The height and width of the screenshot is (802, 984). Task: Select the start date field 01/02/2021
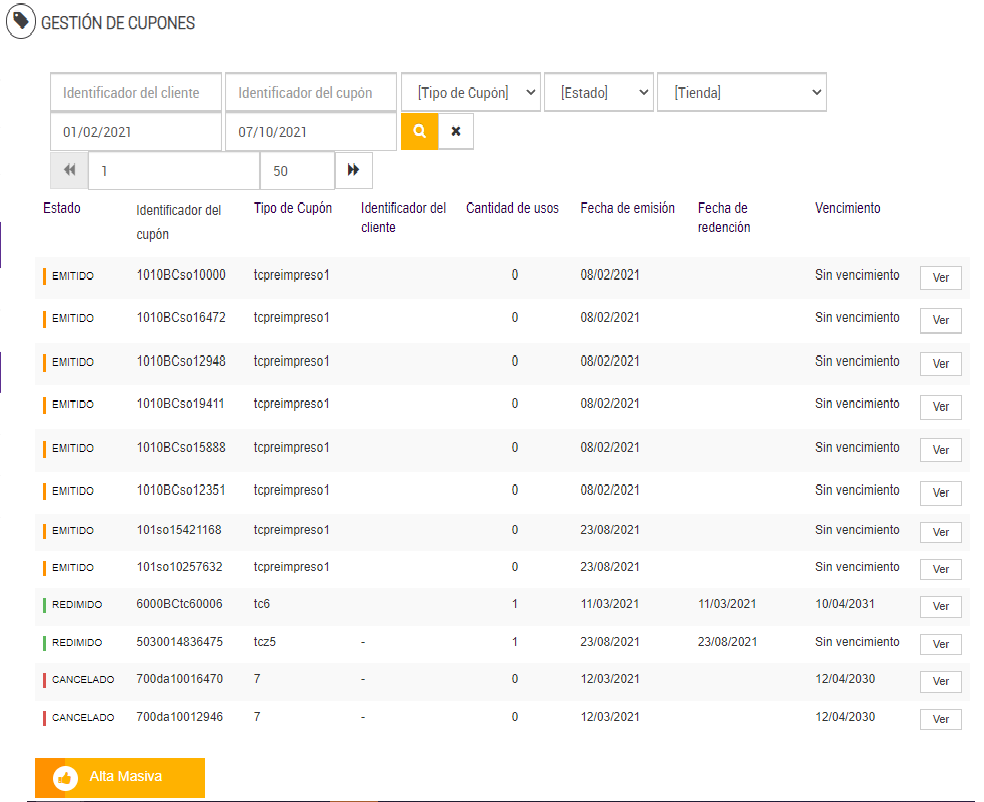pos(136,132)
